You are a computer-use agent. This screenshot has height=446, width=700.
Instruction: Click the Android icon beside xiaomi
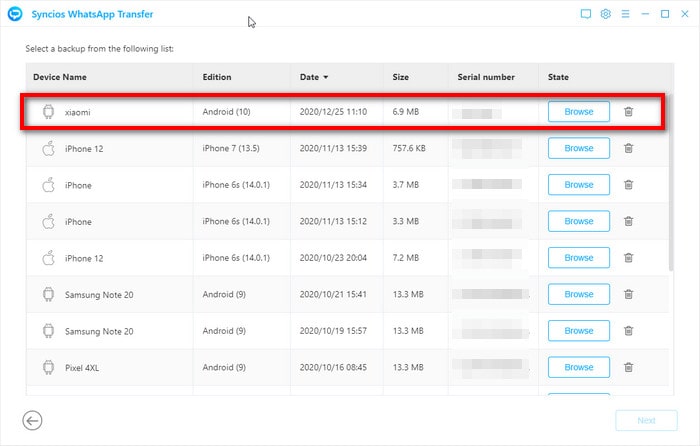[48, 112]
